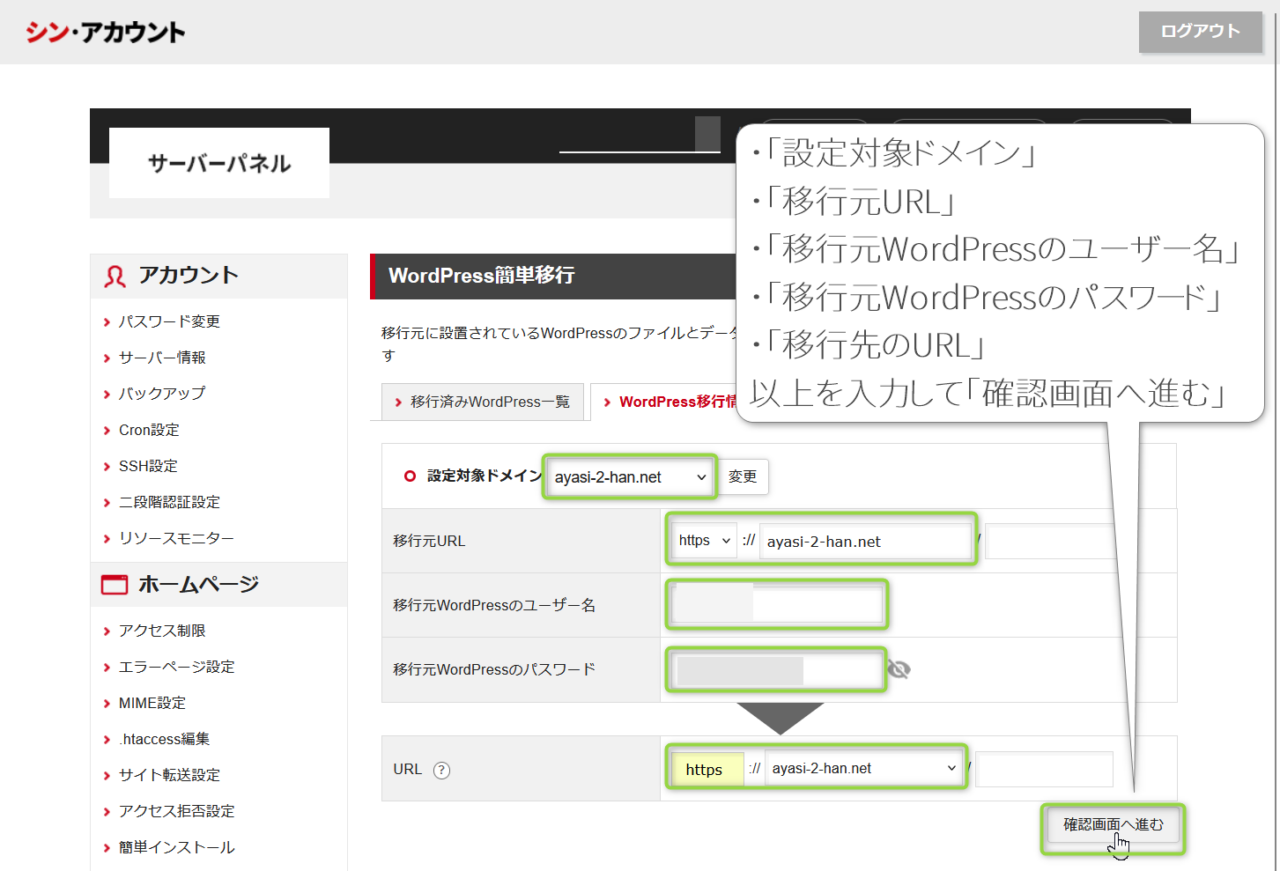
Task: Open リソースモニター in the sidebar
Action: [176, 538]
